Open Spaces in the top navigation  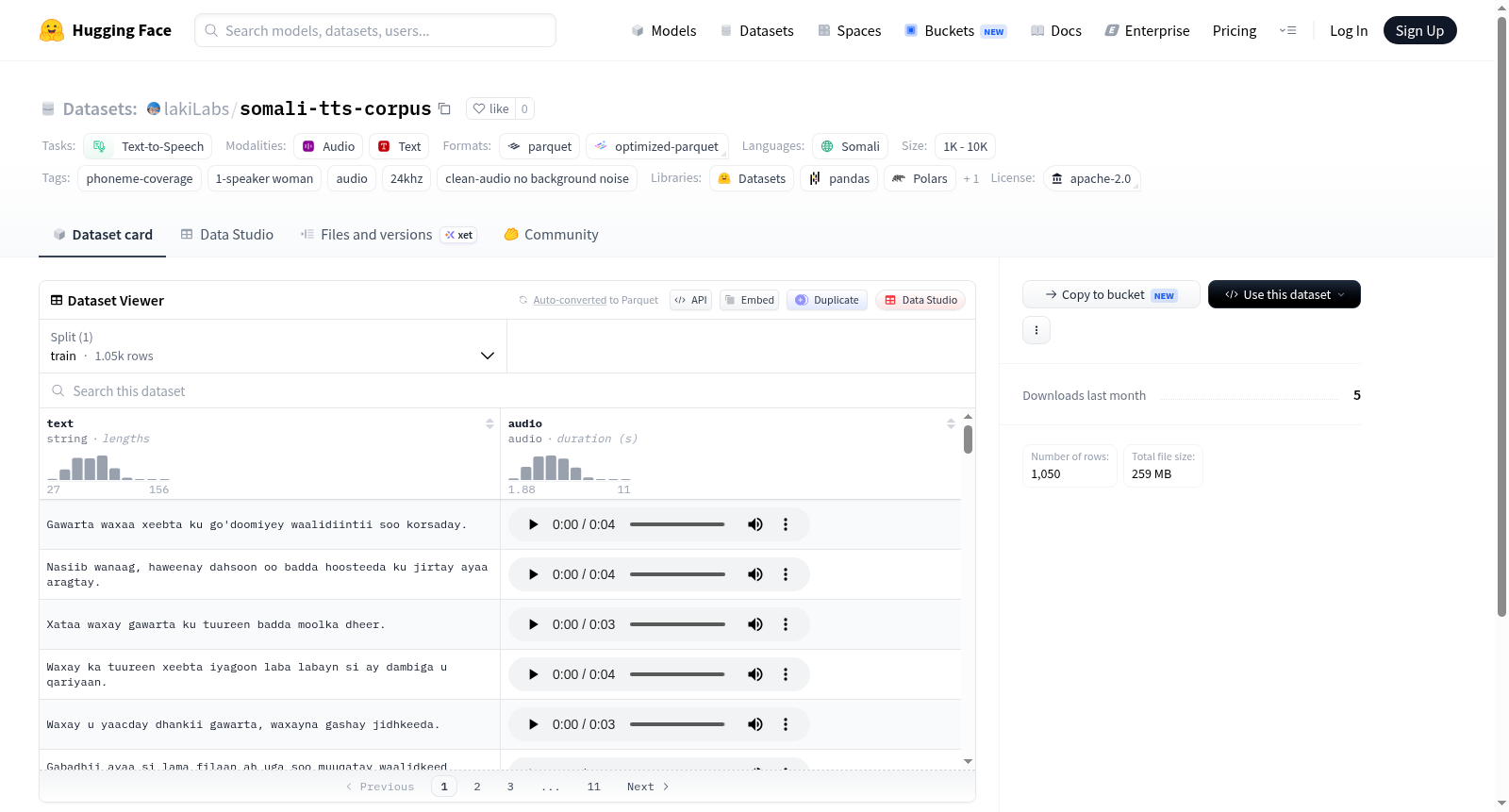point(850,30)
